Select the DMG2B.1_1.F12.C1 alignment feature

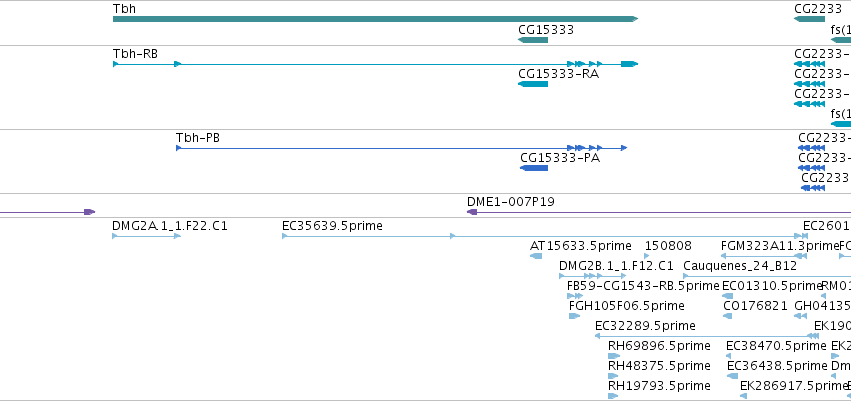coord(593,276)
